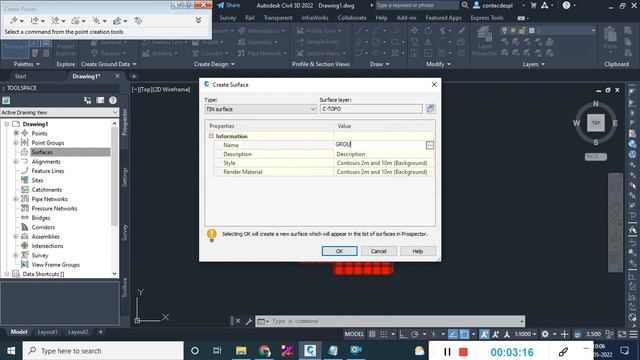
Task: Select Bridges in the Prospector tree
Action: [41, 218]
